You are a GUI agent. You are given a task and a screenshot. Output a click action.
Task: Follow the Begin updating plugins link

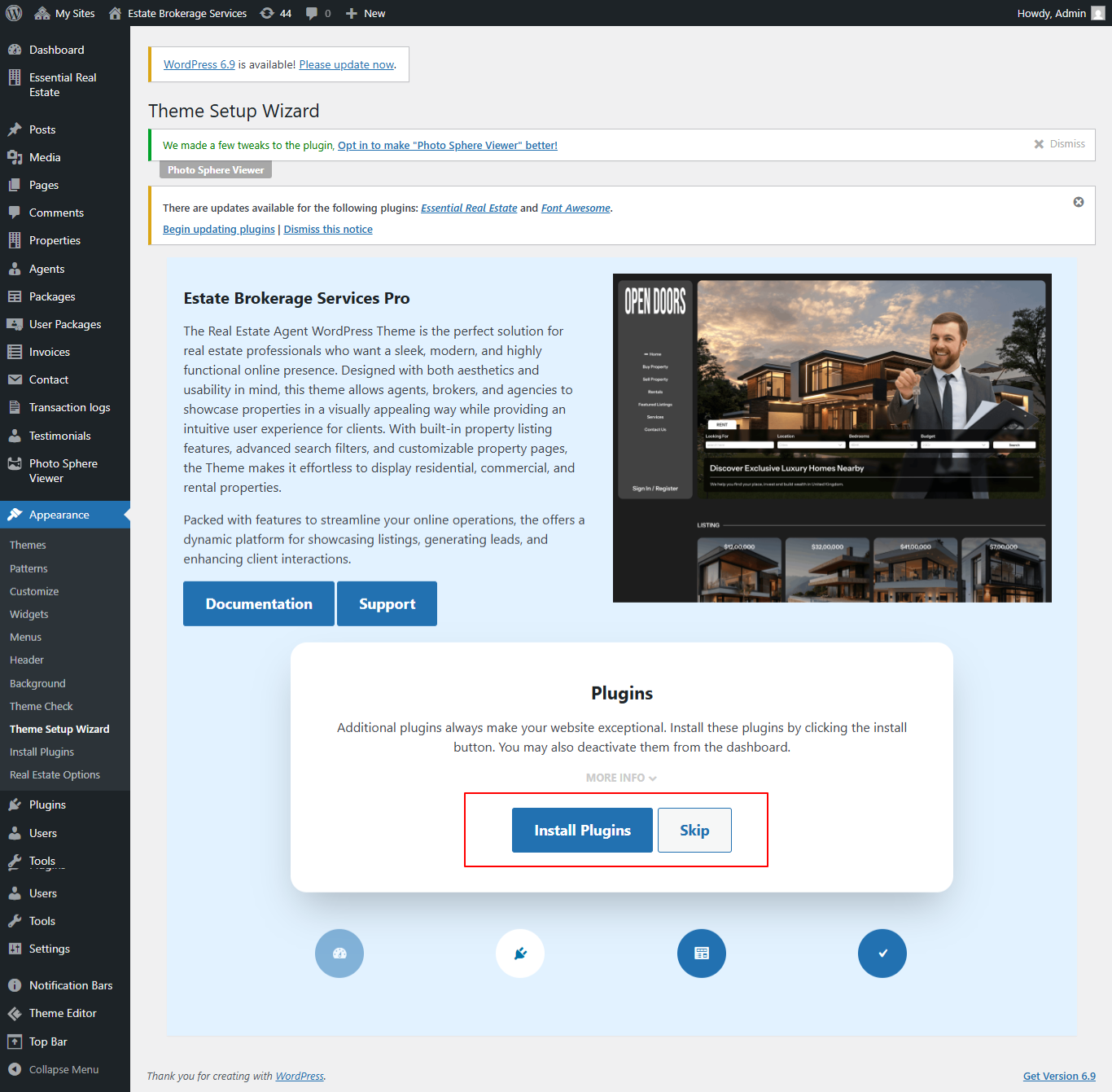(218, 229)
